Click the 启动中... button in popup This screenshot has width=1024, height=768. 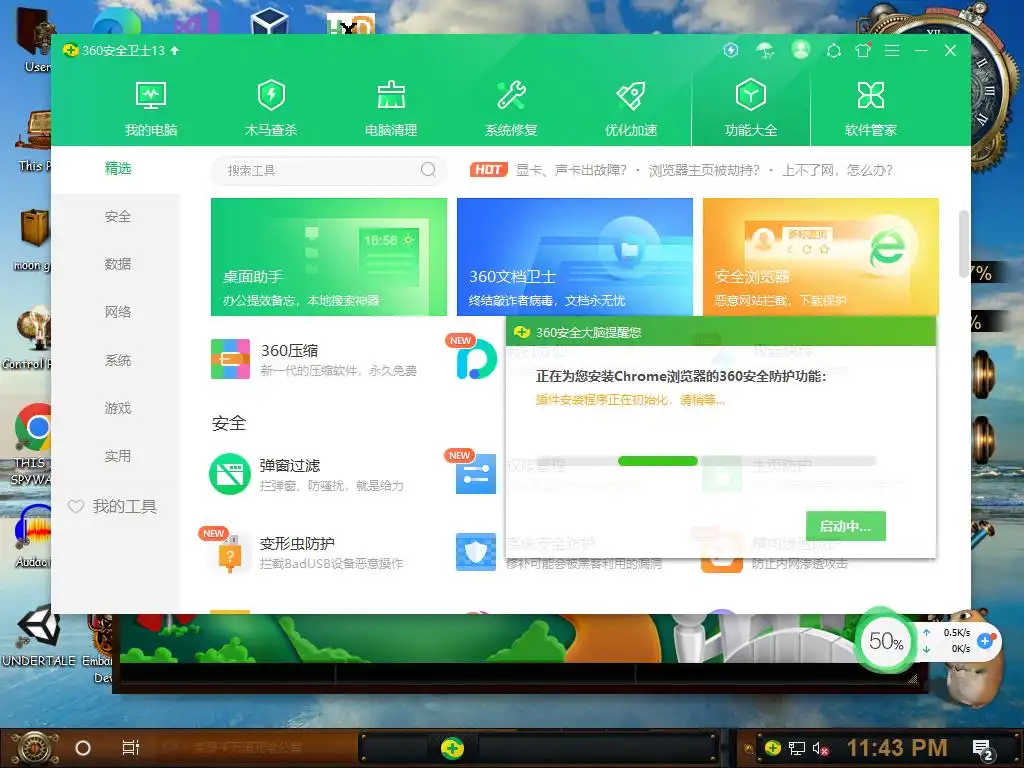[x=846, y=526]
